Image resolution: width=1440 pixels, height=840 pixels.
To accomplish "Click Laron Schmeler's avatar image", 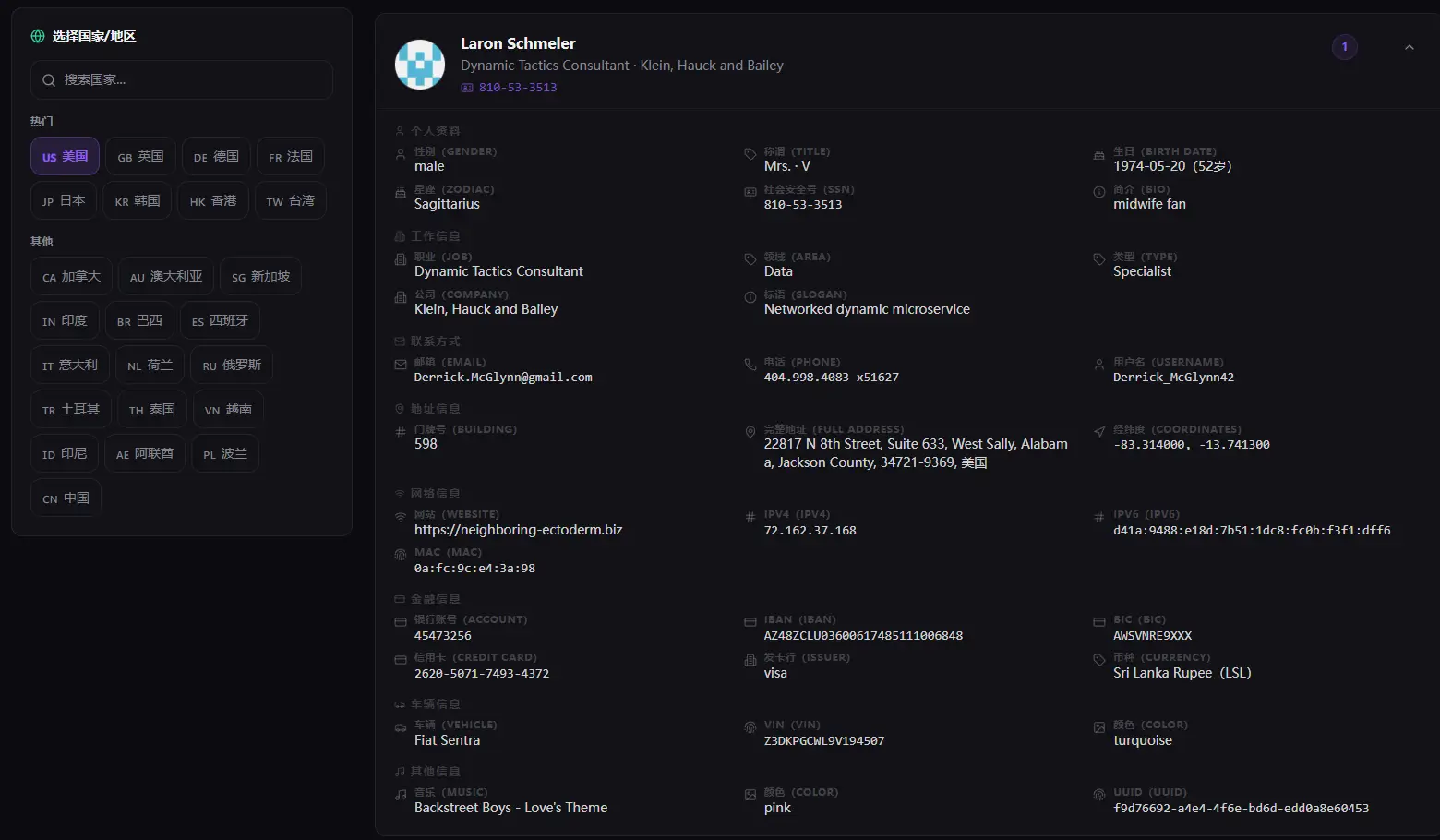I will [420, 65].
